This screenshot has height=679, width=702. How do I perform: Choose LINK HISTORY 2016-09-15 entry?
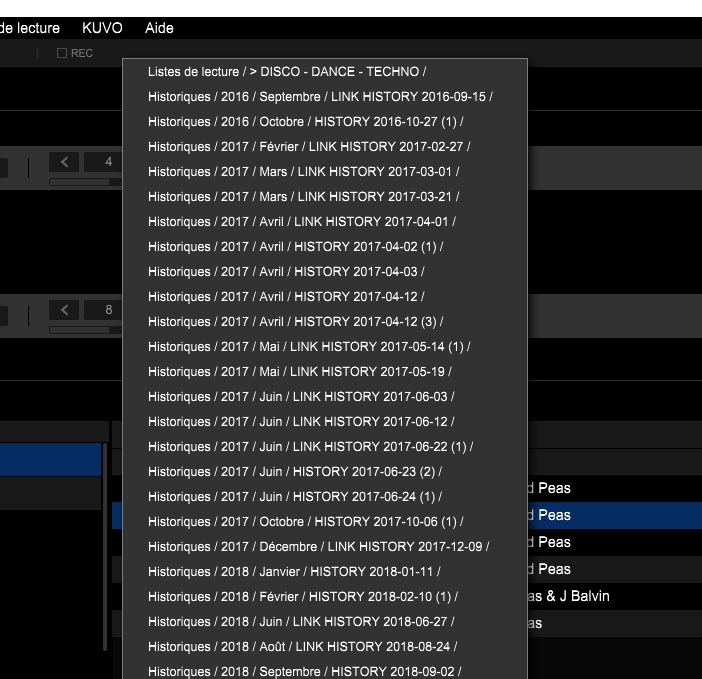(320, 97)
